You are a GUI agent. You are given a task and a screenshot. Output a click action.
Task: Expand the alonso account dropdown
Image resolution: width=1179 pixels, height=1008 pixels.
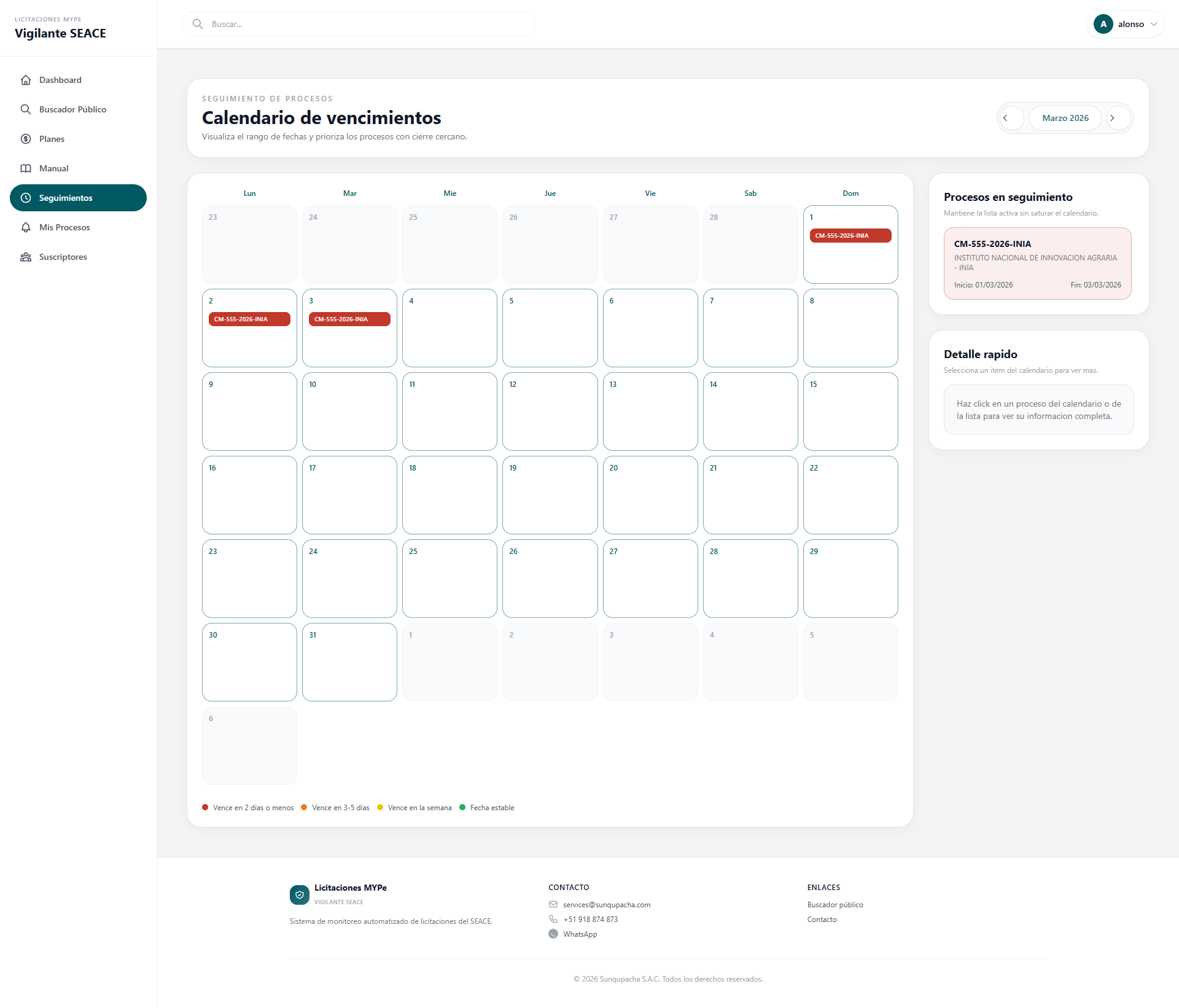[x=1124, y=24]
